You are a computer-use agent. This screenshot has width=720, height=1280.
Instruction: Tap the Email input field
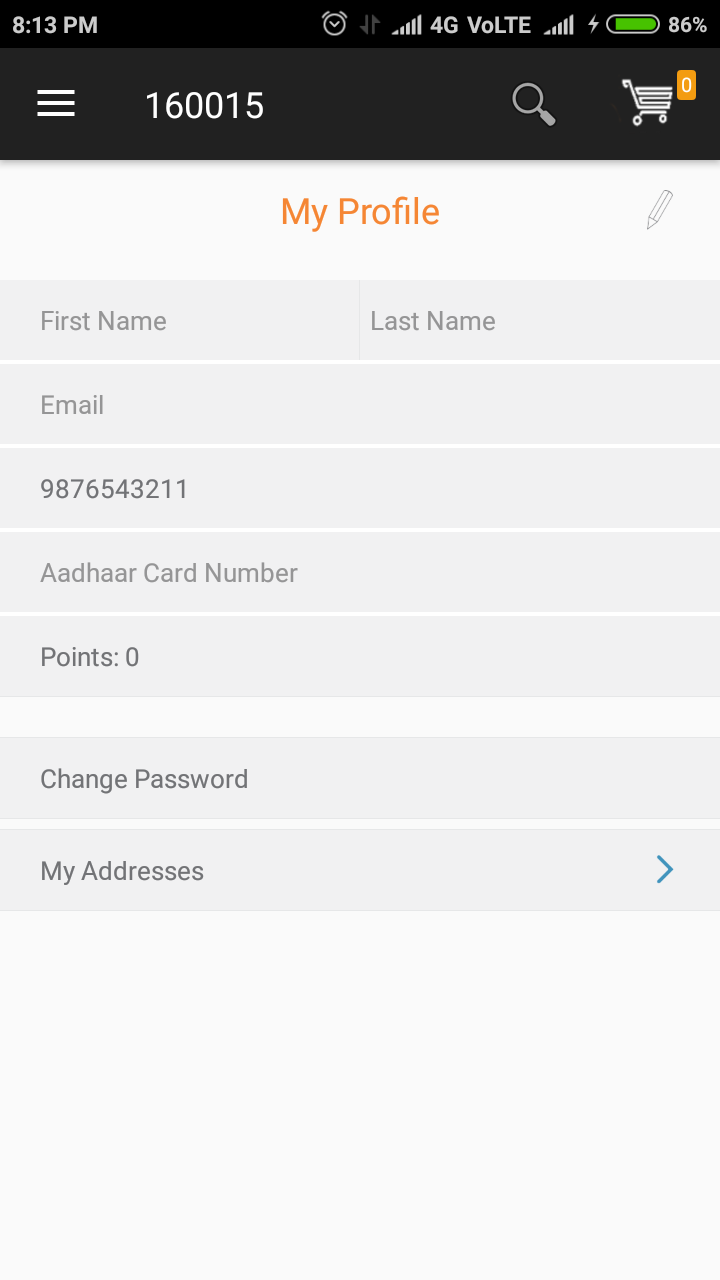point(360,404)
